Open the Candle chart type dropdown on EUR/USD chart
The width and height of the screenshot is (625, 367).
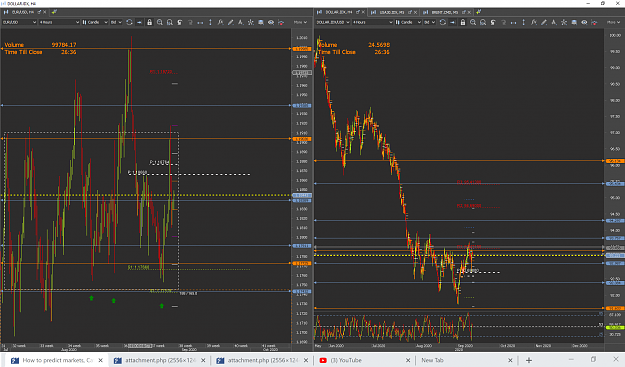(x=95, y=22)
